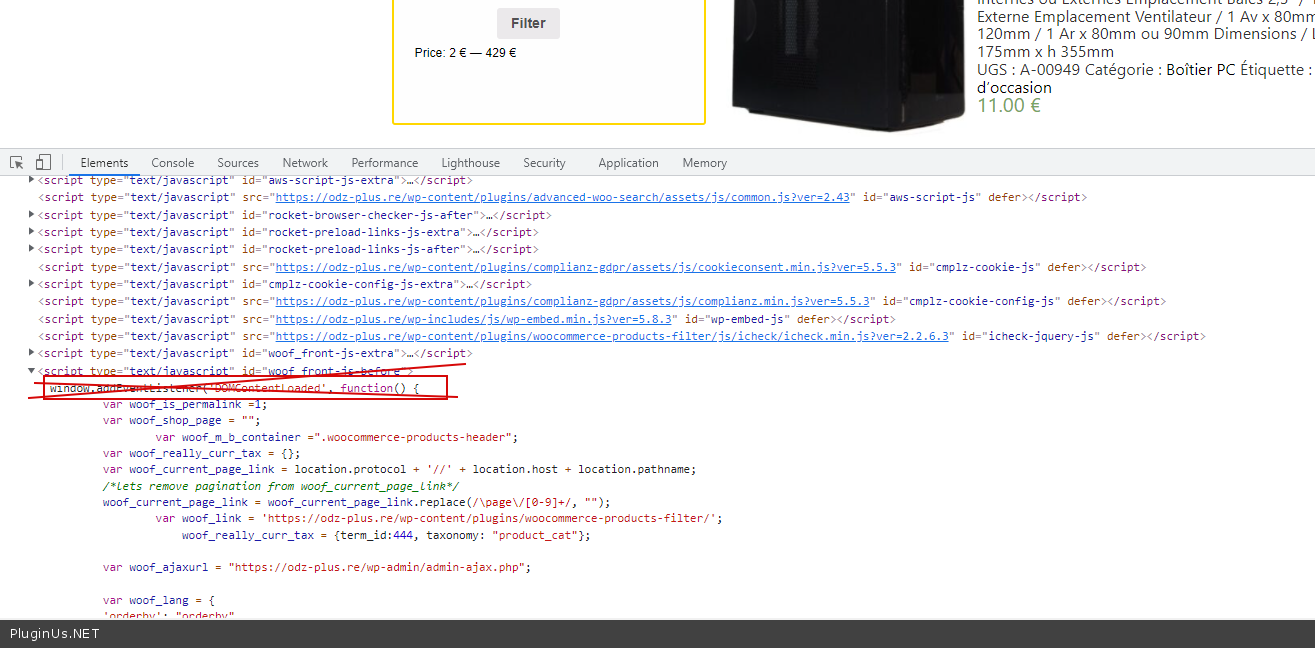Go to the Network tab
This screenshot has width=1315, height=648.
click(305, 163)
